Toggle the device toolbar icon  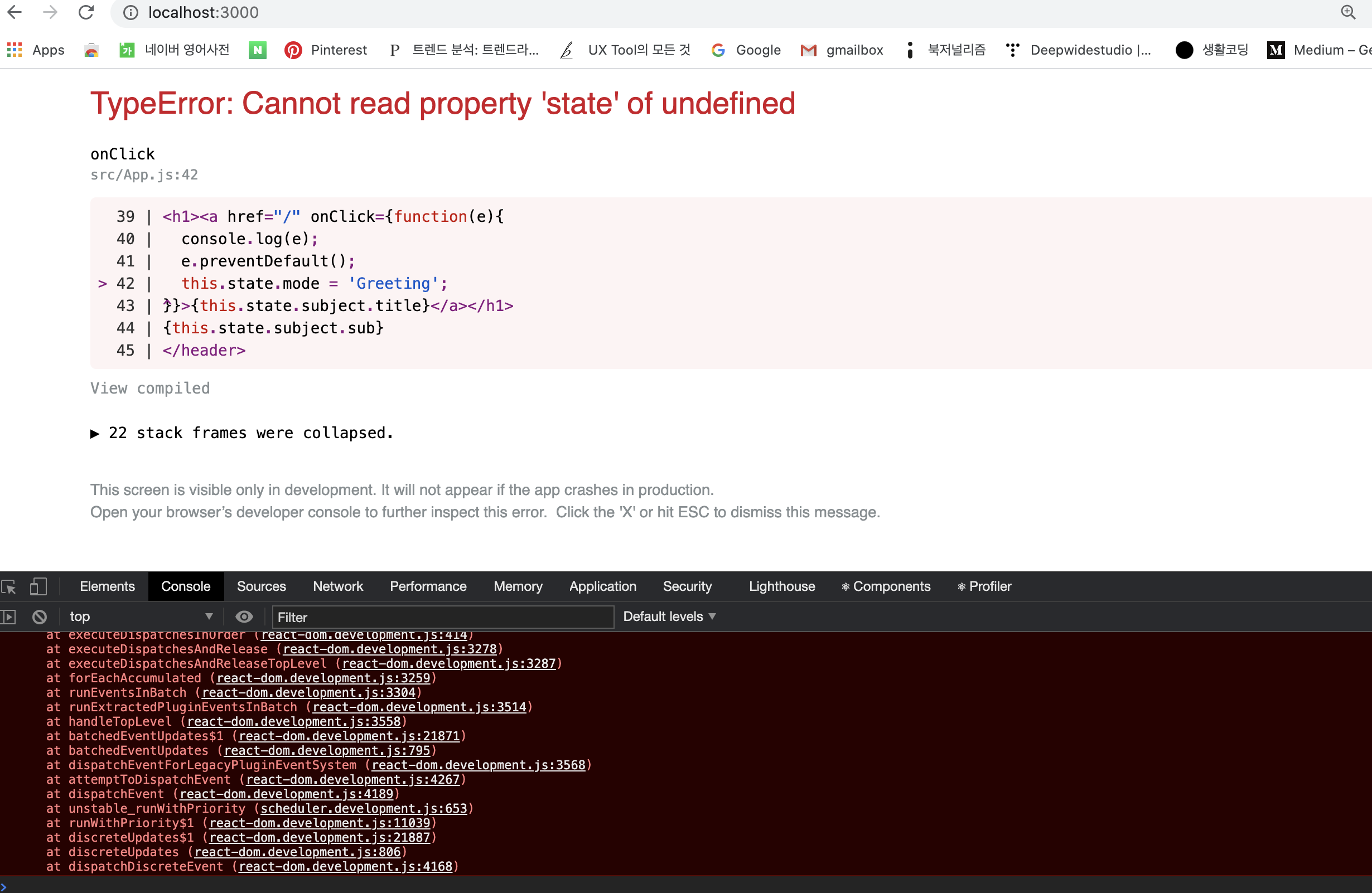click(x=38, y=587)
